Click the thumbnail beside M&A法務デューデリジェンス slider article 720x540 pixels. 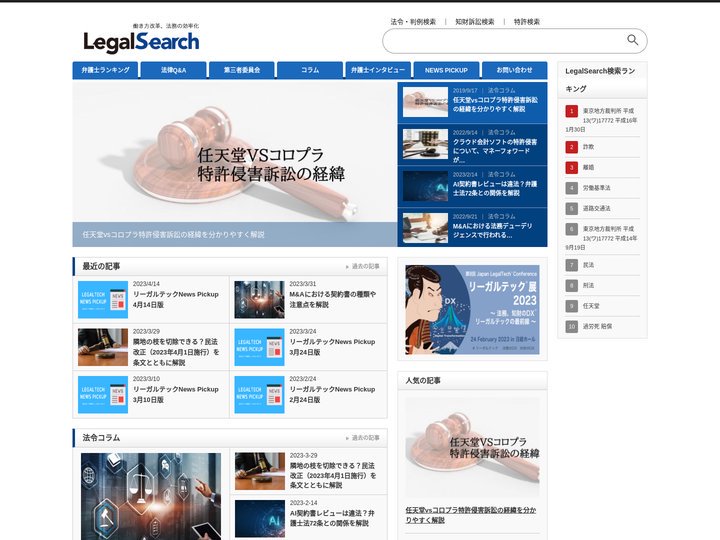(x=425, y=228)
